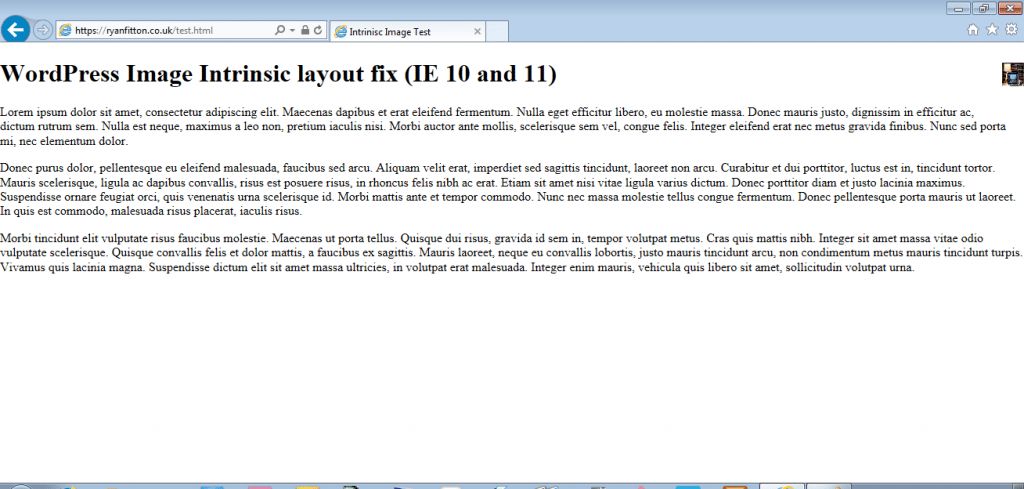Click the WordPress Image Intrinsic layout fix heading
The width and height of the screenshot is (1024, 489).
tap(279, 74)
